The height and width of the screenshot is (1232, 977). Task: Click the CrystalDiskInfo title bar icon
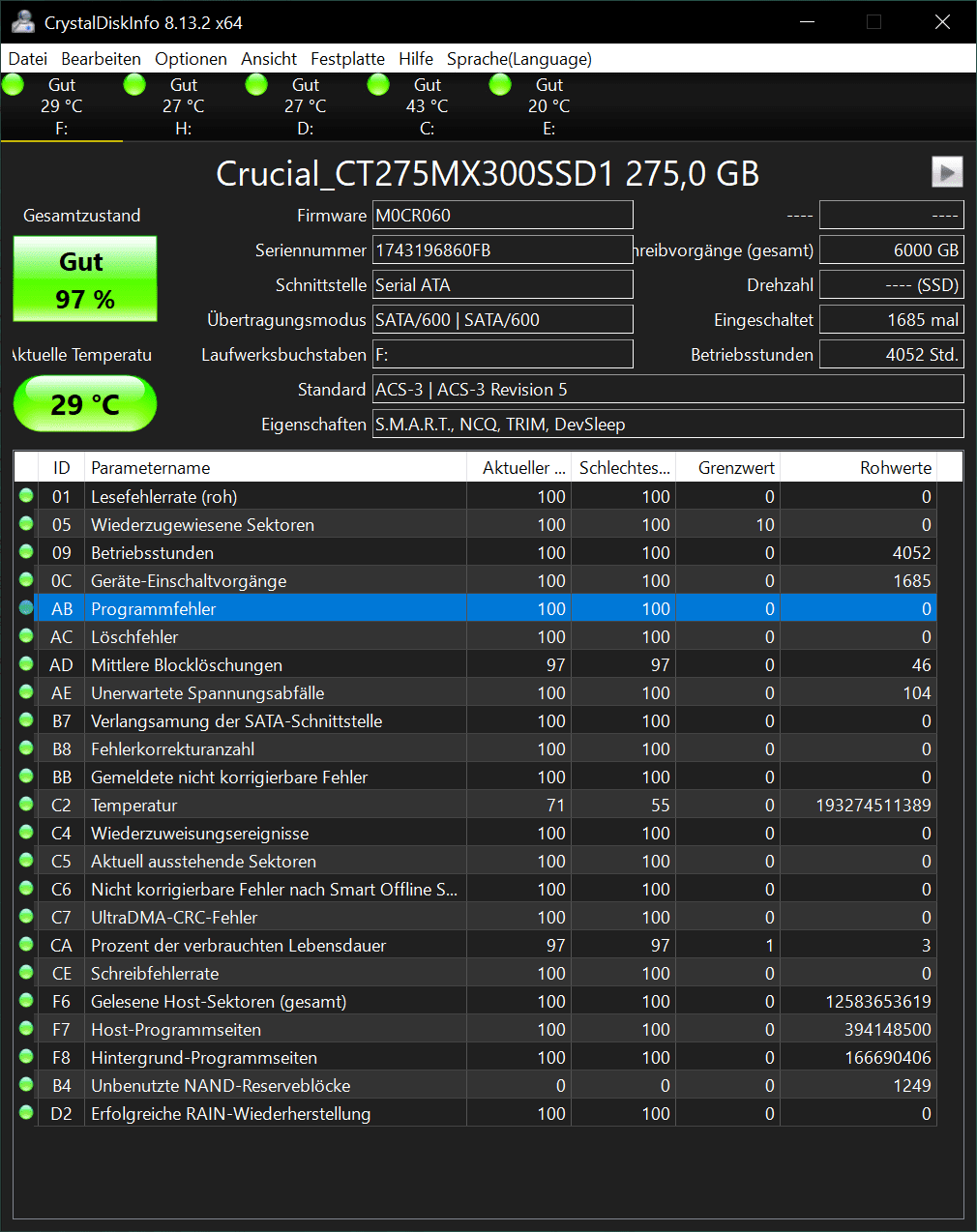pos(22,22)
